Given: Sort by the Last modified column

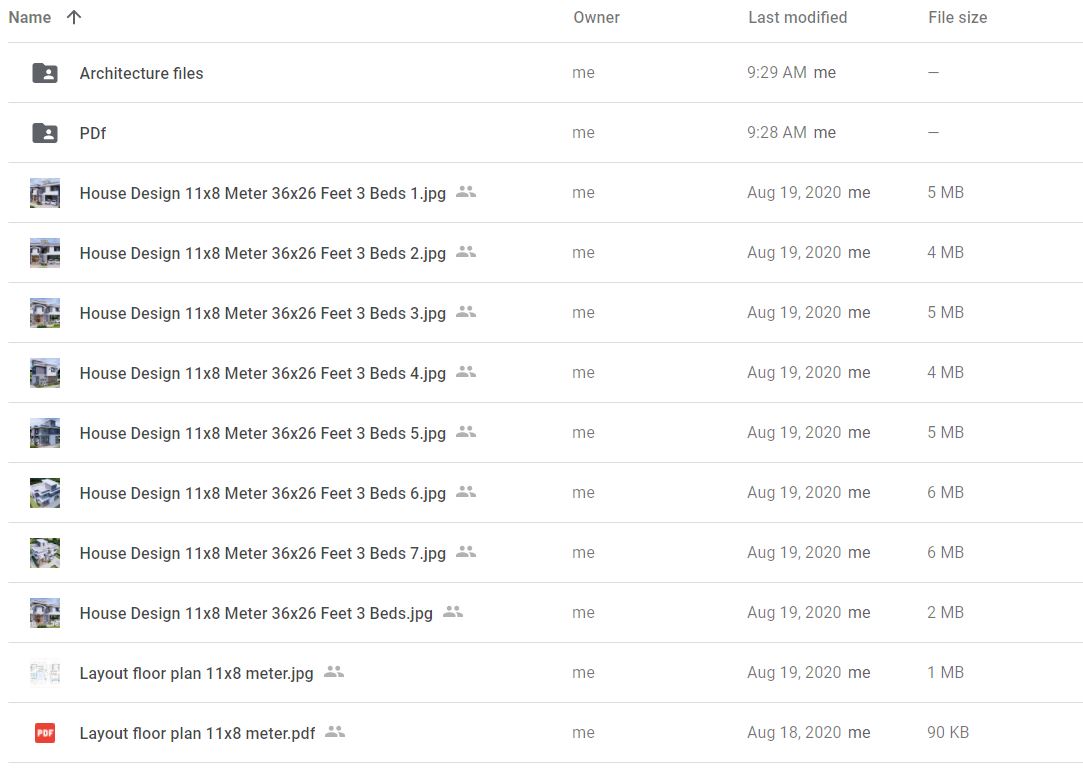Looking at the screenshot, I should (797, 17).
